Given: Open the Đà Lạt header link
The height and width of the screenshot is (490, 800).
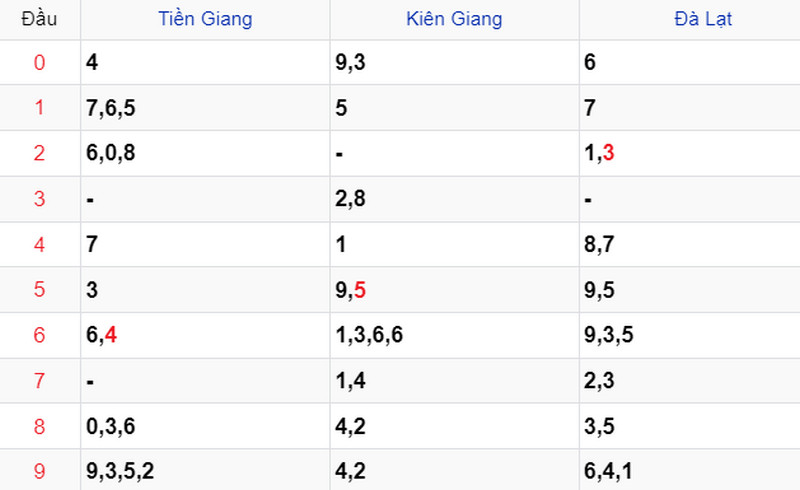Looking at the screenshot, I should click(703, 19).
